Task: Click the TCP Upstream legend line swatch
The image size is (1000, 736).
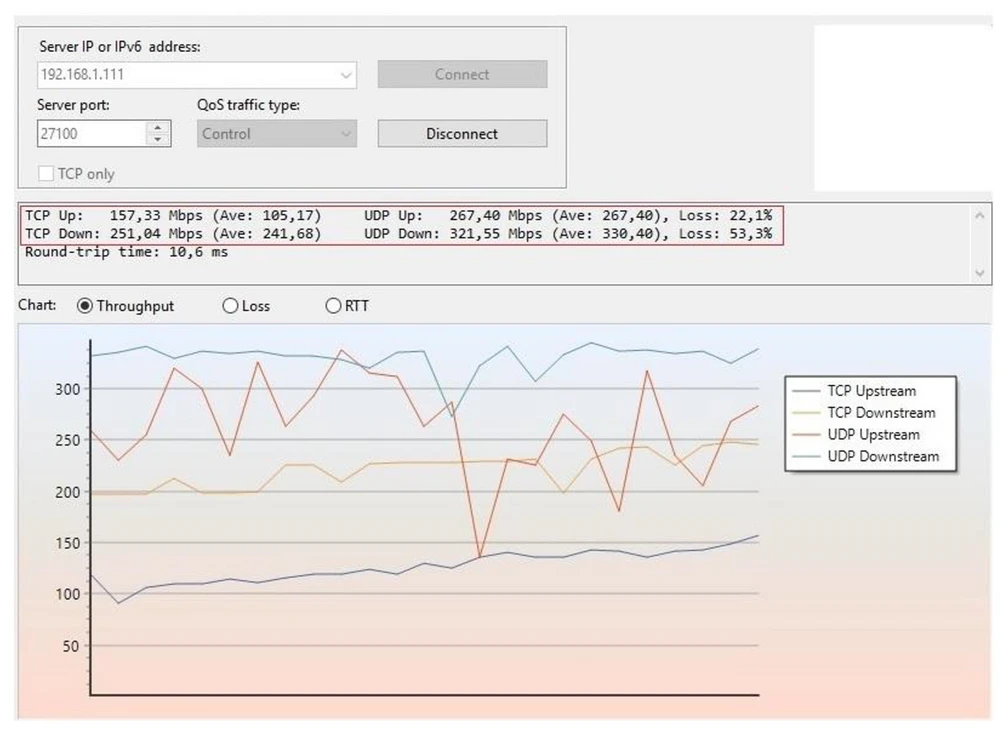Action: 805,391
